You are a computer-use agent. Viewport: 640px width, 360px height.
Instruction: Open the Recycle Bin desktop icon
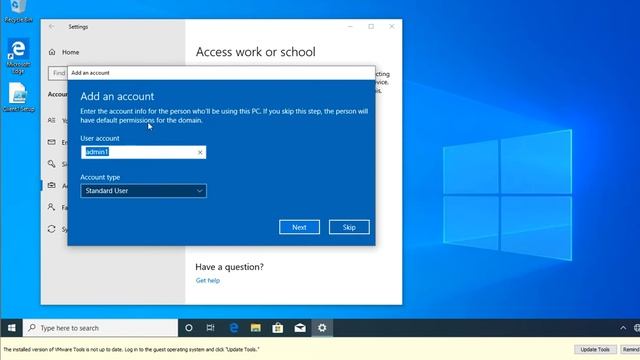pos(18,11)
